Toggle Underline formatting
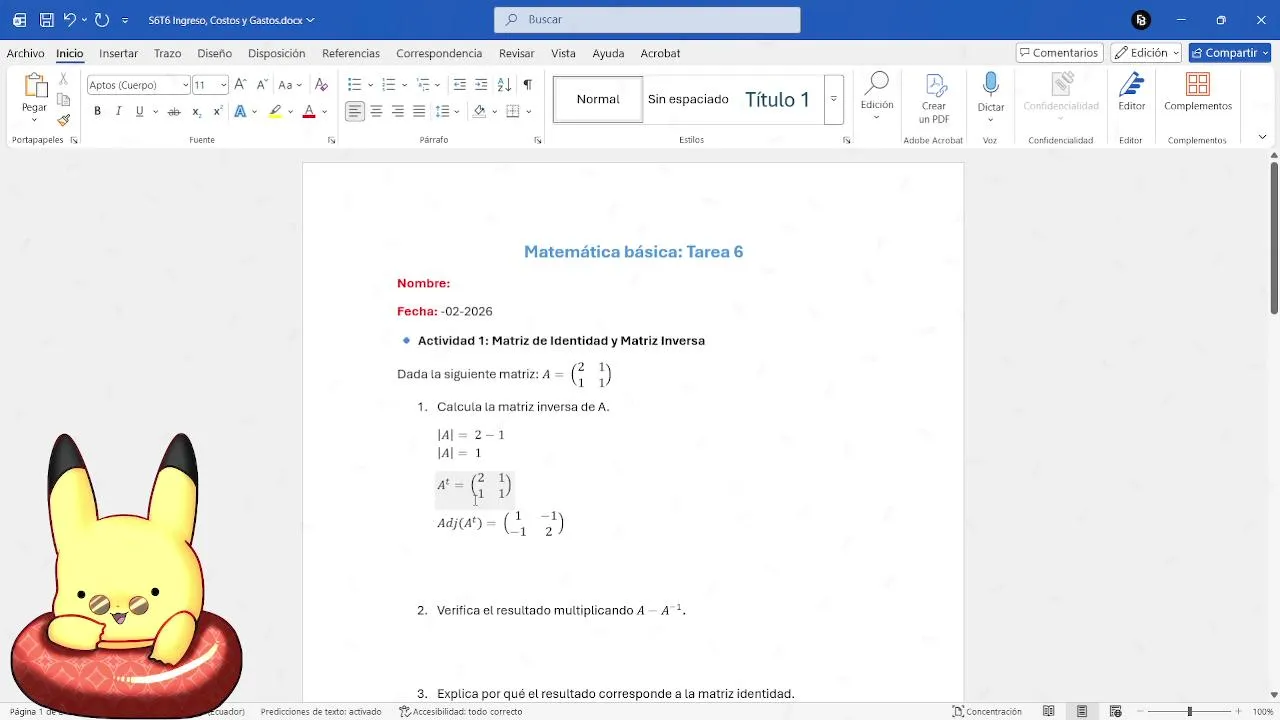The width and height of the screenshot is (1280, 720). (139, 112)
